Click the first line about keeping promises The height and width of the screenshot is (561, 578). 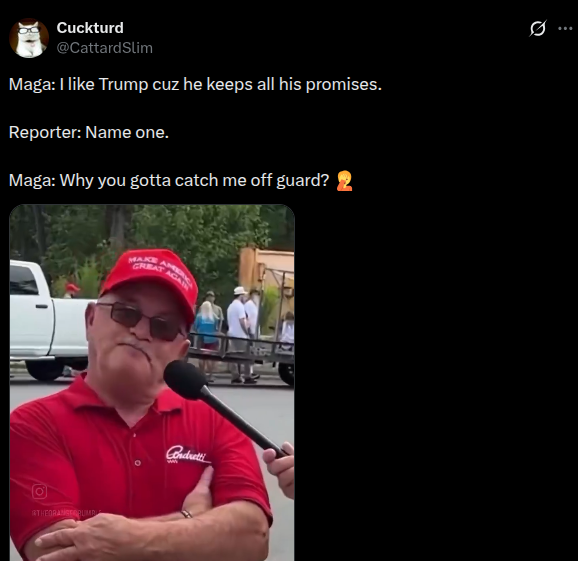click(x=195, y=84)
